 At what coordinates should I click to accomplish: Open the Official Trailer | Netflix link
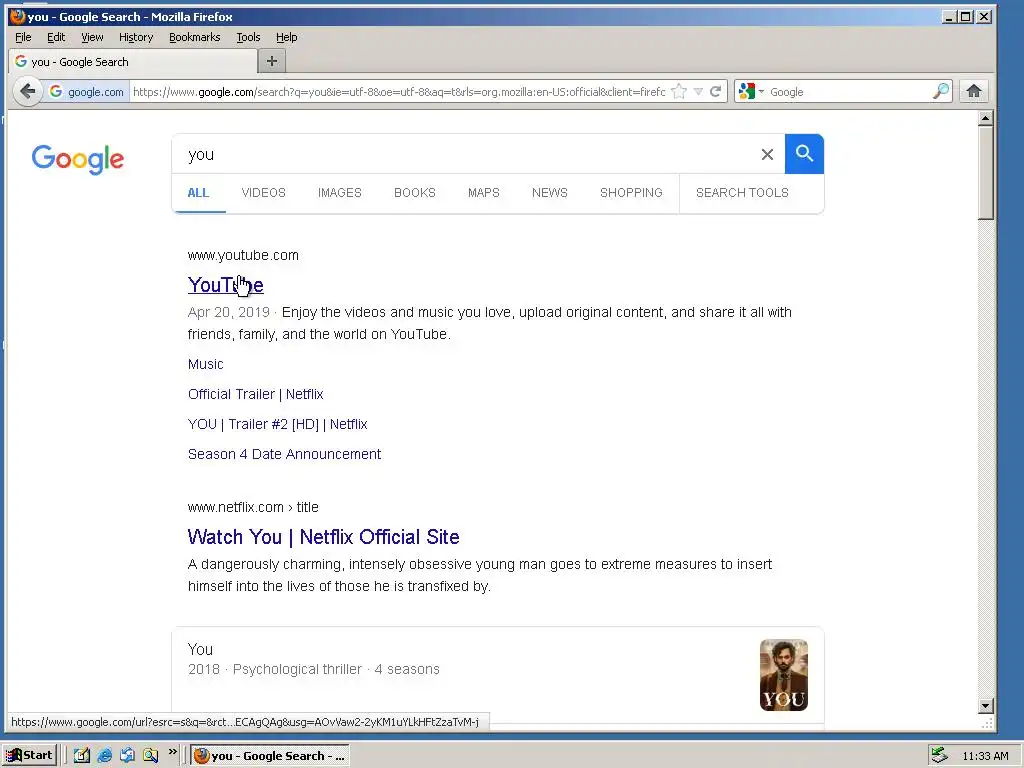255,394
